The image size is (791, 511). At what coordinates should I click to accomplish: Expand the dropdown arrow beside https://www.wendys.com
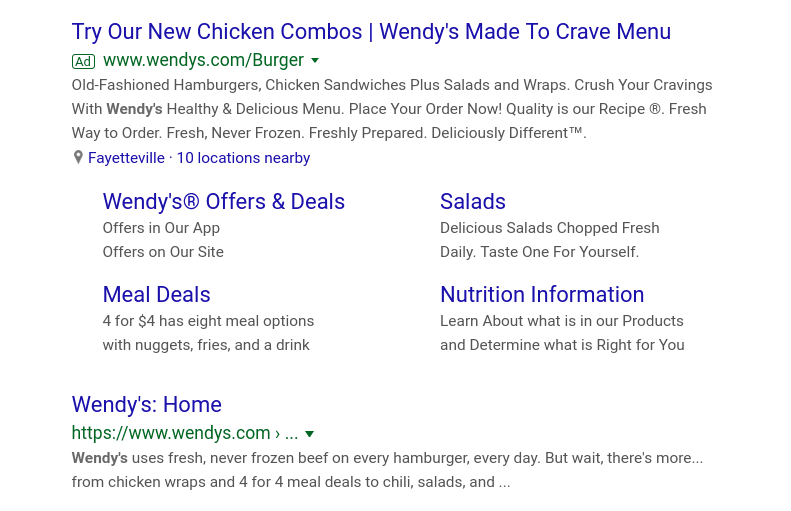tap(310, 434)
